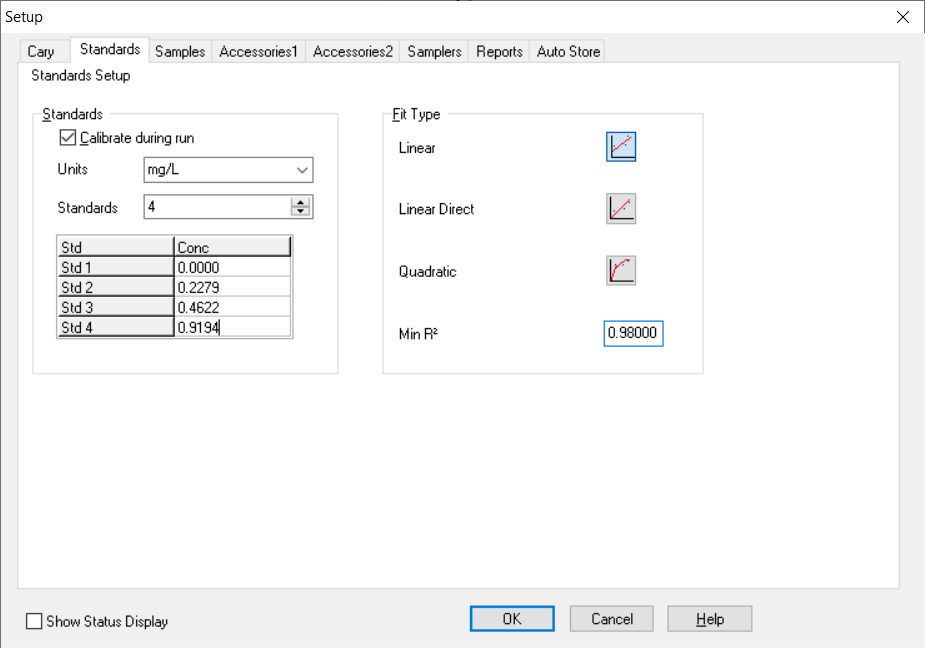Select the Linear fit type icon
The height and width of the screenshot is (648, 925).
point(621,147)
